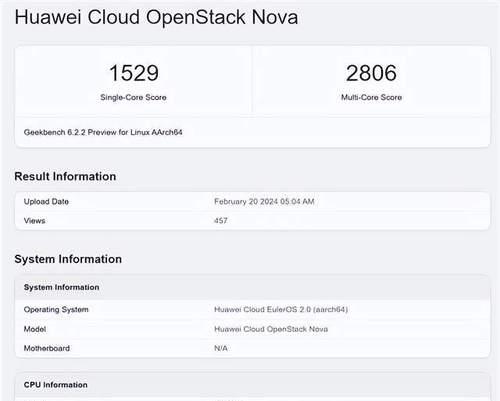Select the Motherboard N/A value
Screen dimensions: 500x401
(x=221, y=348)
